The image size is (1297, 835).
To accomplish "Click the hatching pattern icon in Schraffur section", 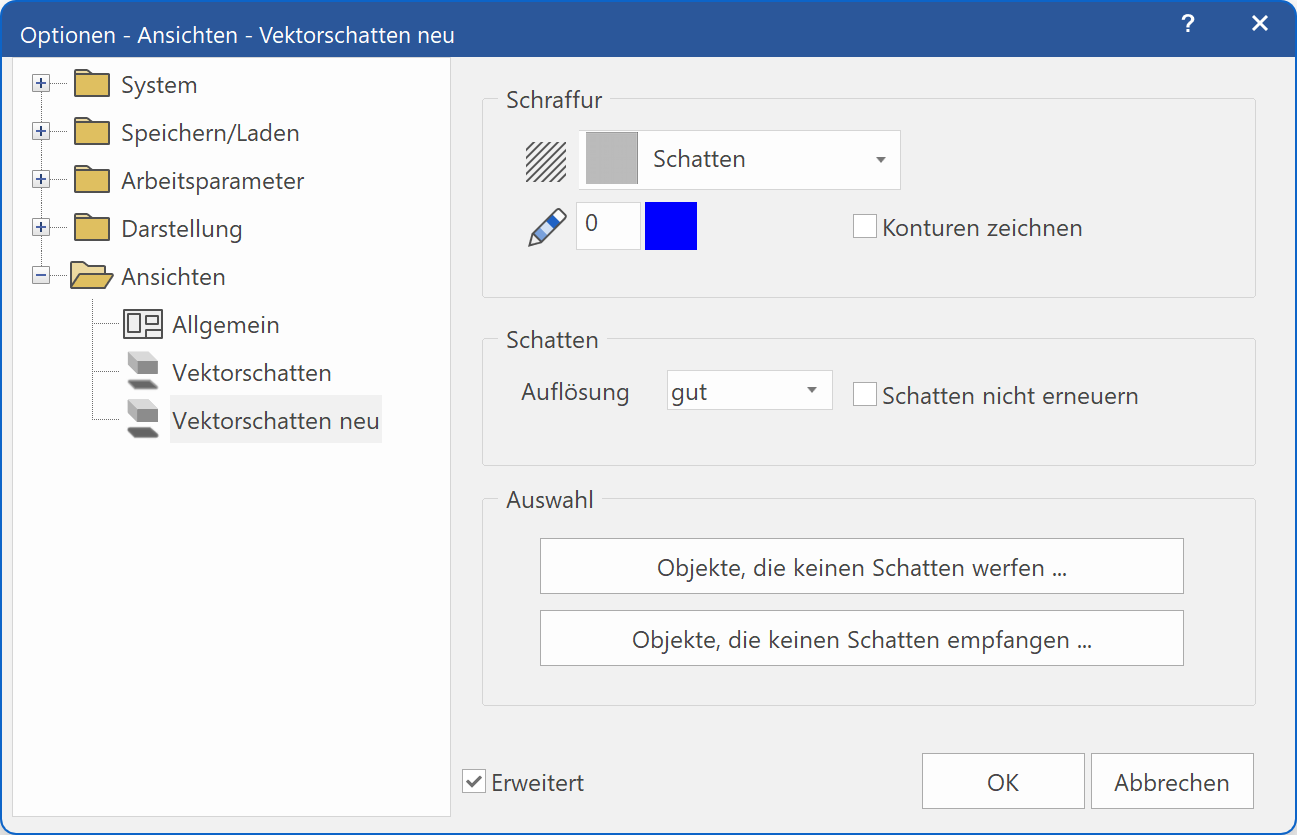I will coord(544,159).
